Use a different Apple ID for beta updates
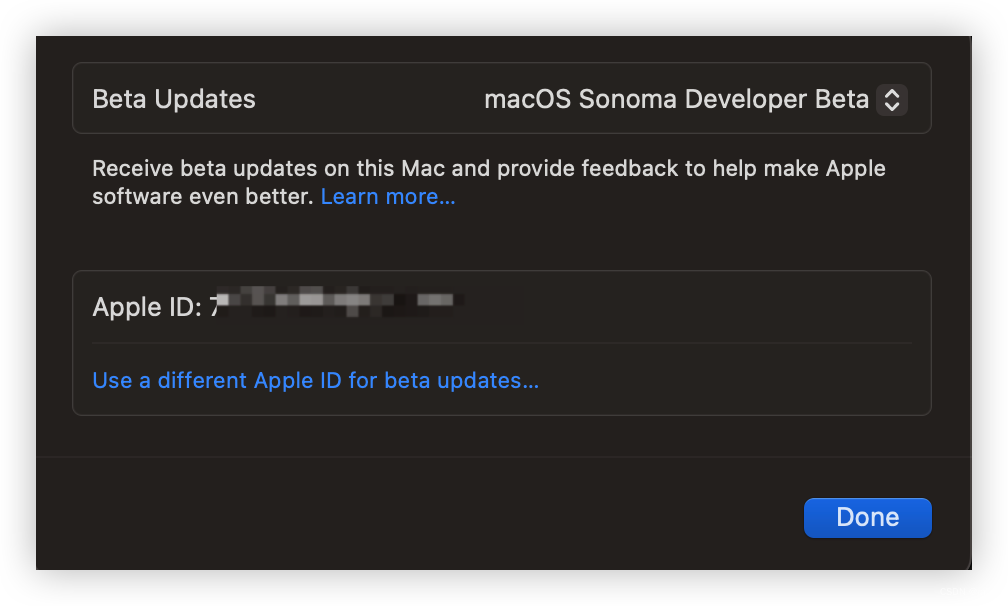The height and width of the screenshot is (606, 1008). pos(315,381)
